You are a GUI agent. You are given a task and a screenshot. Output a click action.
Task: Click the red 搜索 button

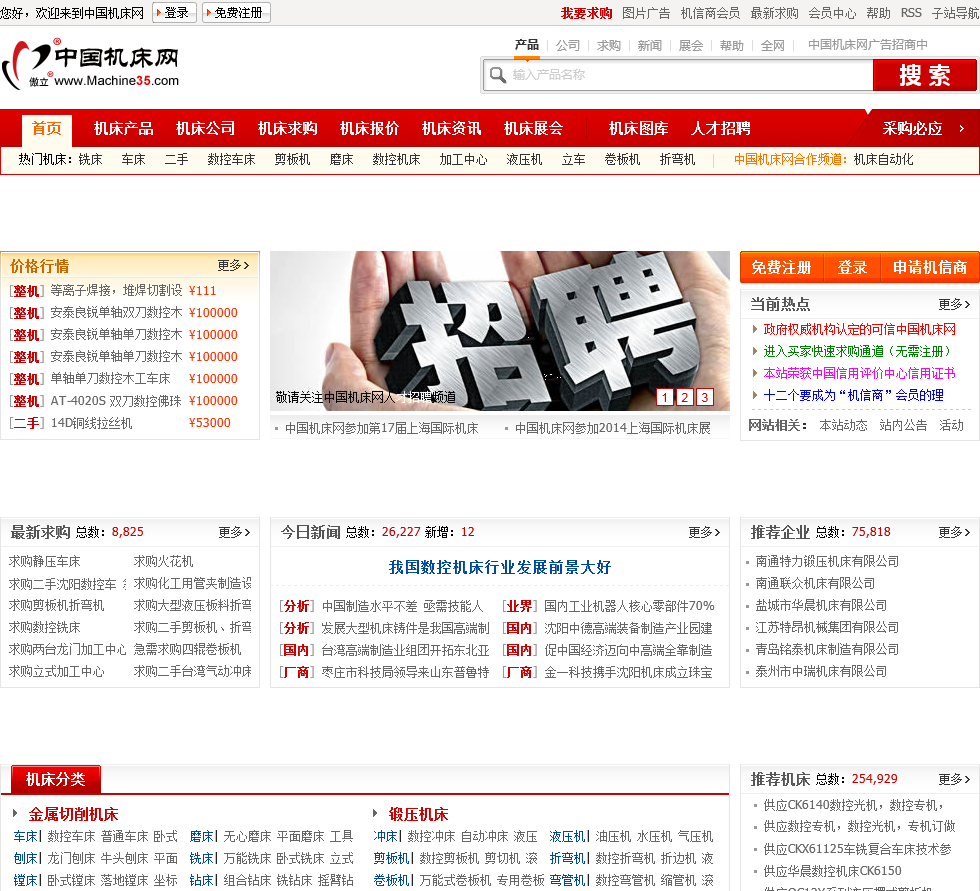coord(924,75)
